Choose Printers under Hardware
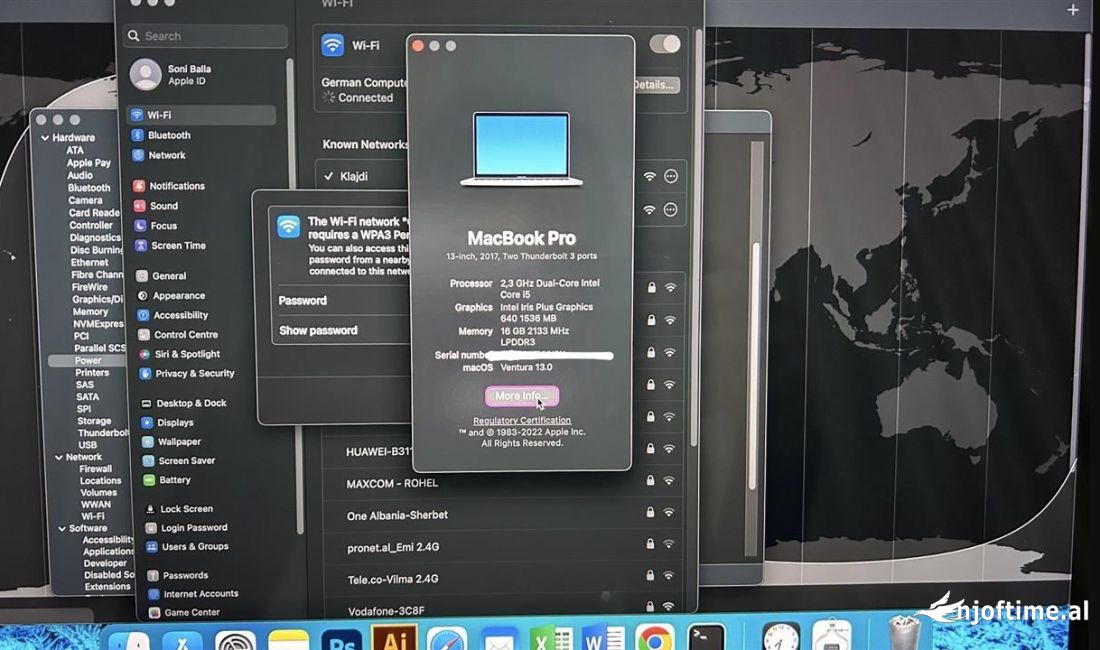Viewport: 1100px width, 650px height. click(92, 373)
